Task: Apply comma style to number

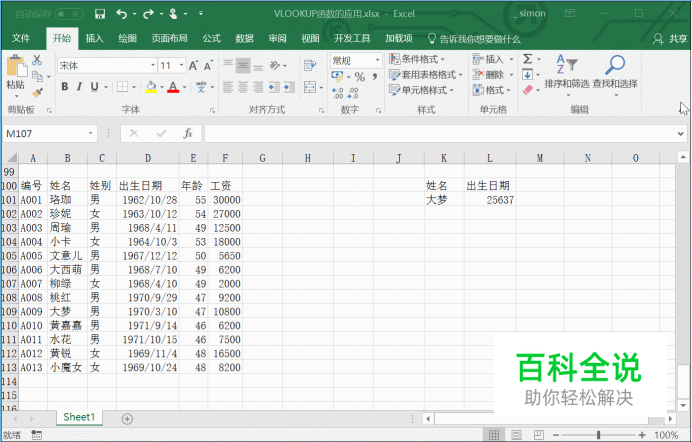Action: pos(375,77)
